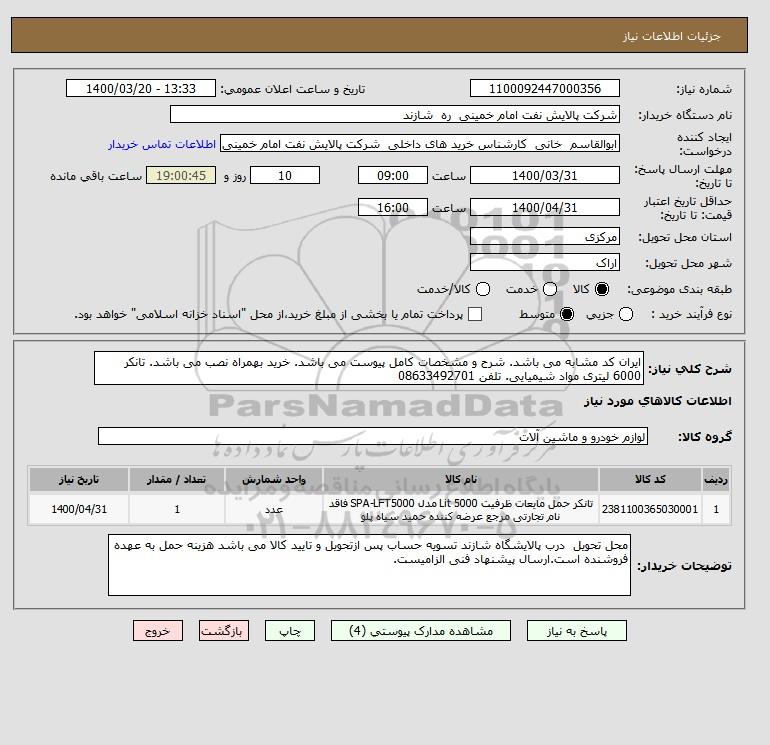Viewport: 770px width, 745px height.
Task: Click the remaining days field '10'
Action: coord(285,175)
